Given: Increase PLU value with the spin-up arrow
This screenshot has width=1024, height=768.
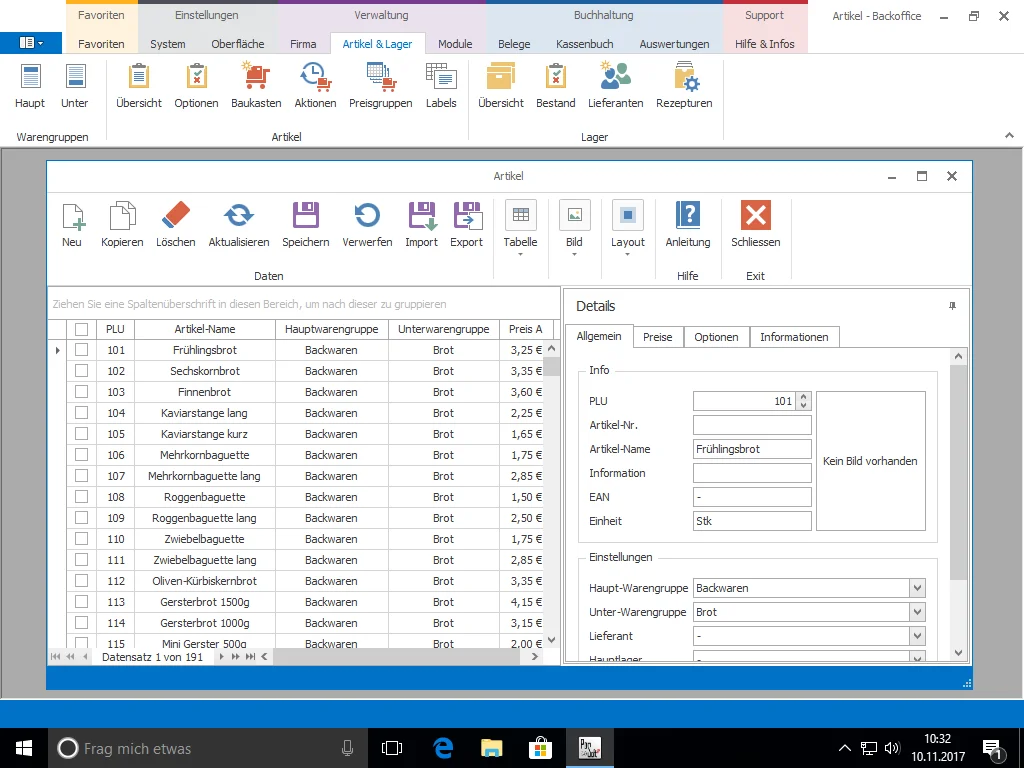Looking at the screenshot, I should [x=805, y=396].
